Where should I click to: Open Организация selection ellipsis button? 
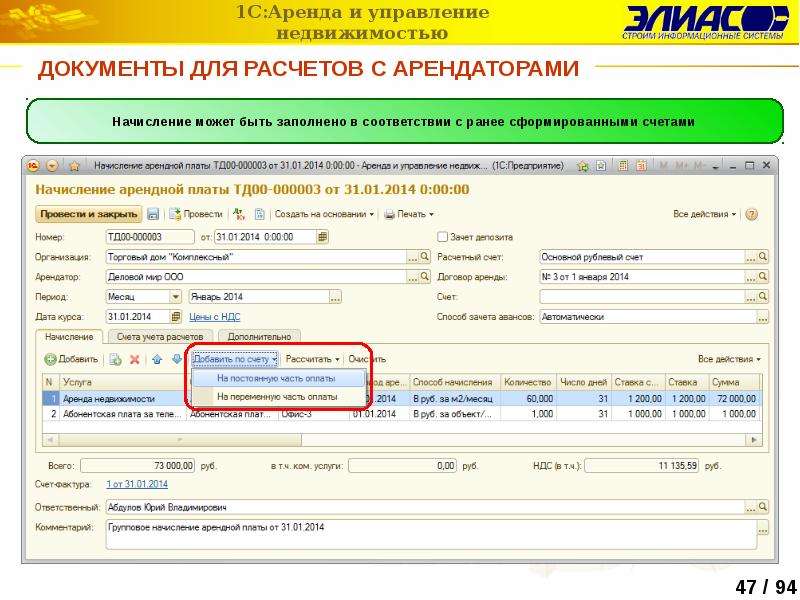pos(412,257)
